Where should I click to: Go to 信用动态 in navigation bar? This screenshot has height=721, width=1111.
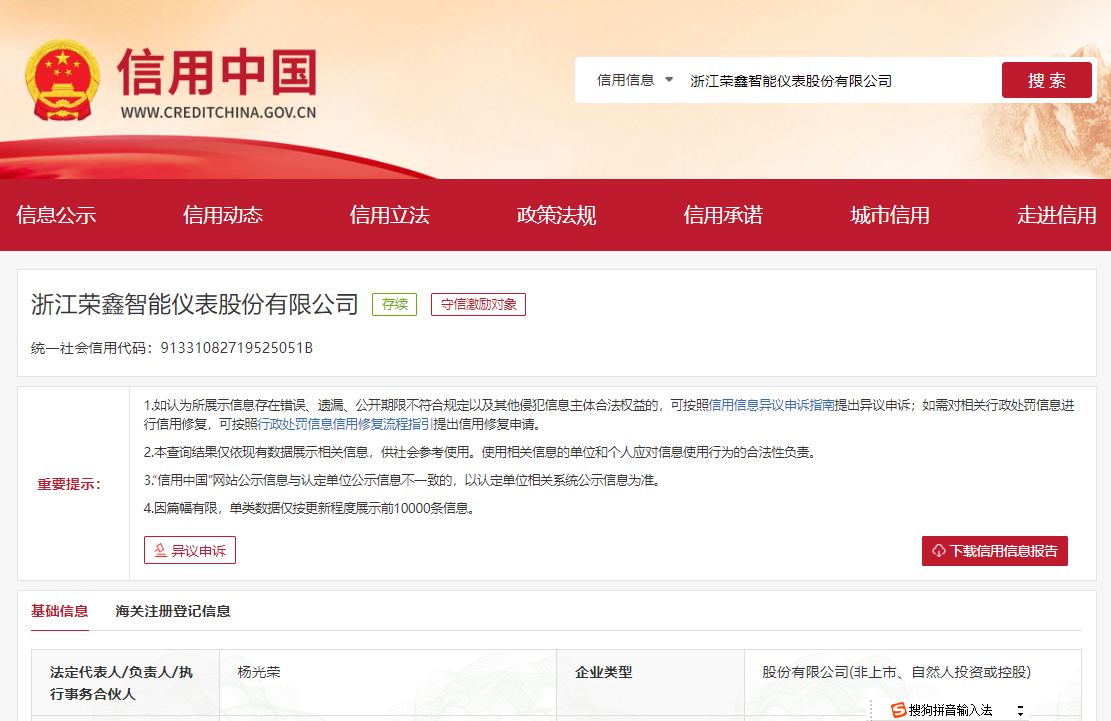click(222, 215)
